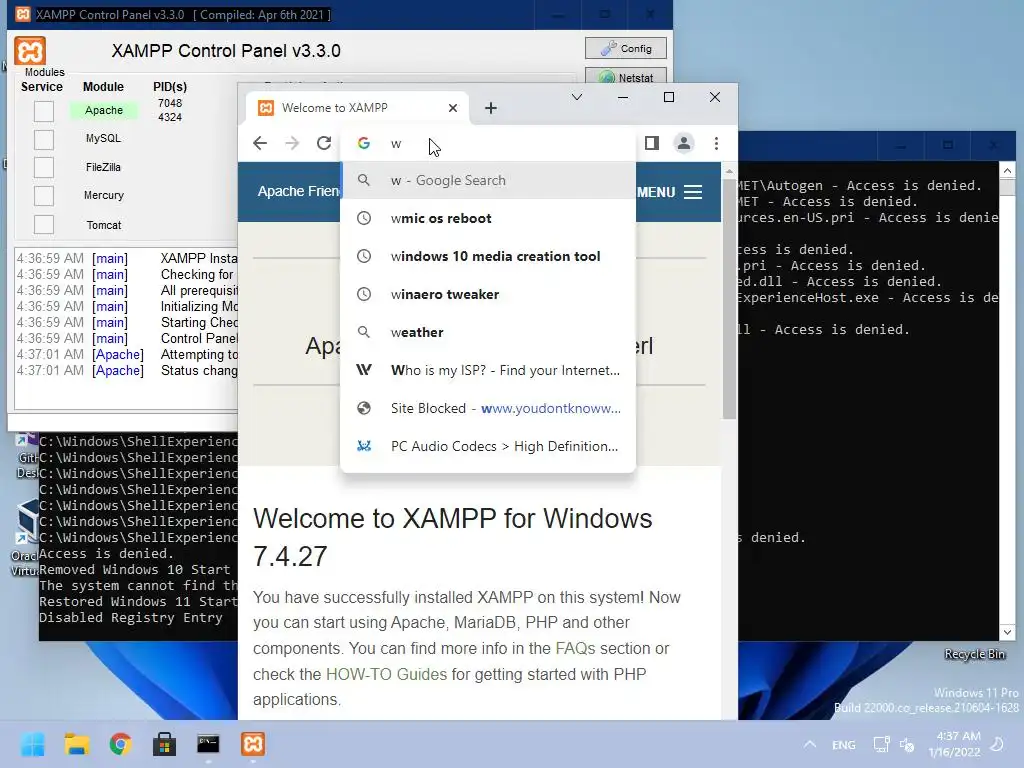Toggle the FileZilla service checkbox
Image resolution: width=1024 pixels, height=768 pixels.
pos(44,167)
